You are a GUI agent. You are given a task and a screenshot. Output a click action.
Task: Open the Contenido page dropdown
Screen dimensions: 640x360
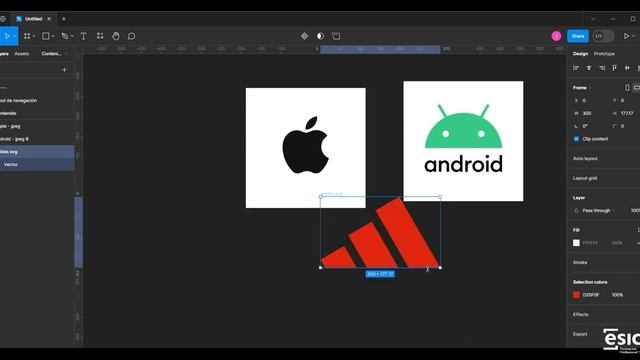53,54
